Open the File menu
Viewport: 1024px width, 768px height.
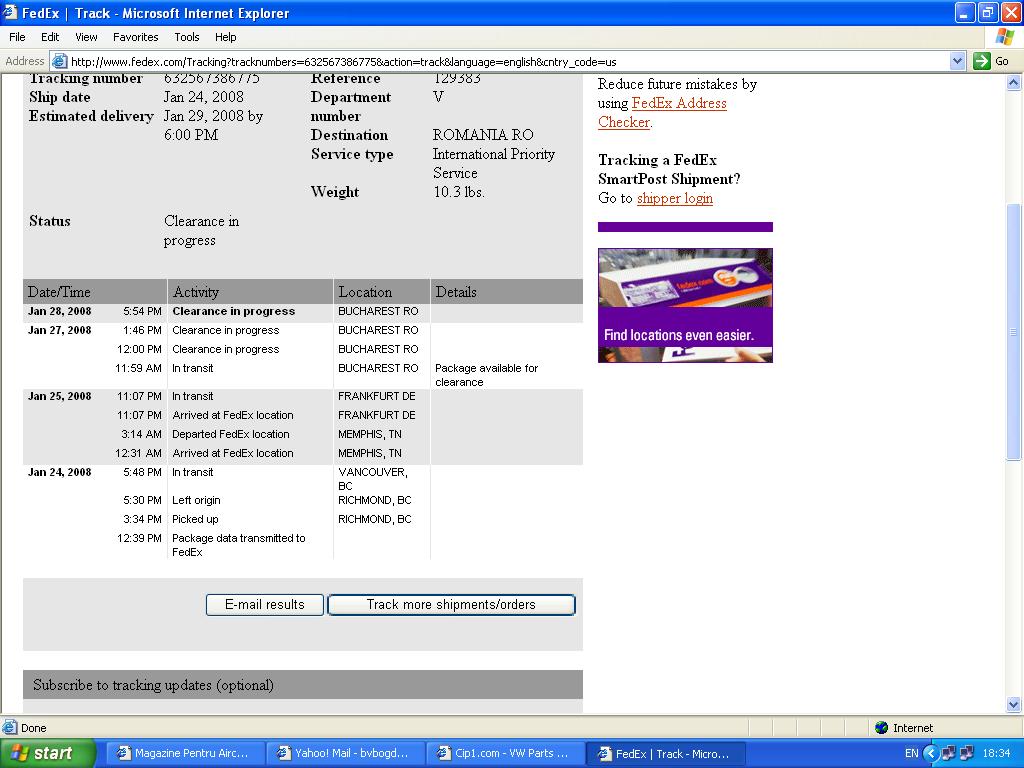pos(17,37)
